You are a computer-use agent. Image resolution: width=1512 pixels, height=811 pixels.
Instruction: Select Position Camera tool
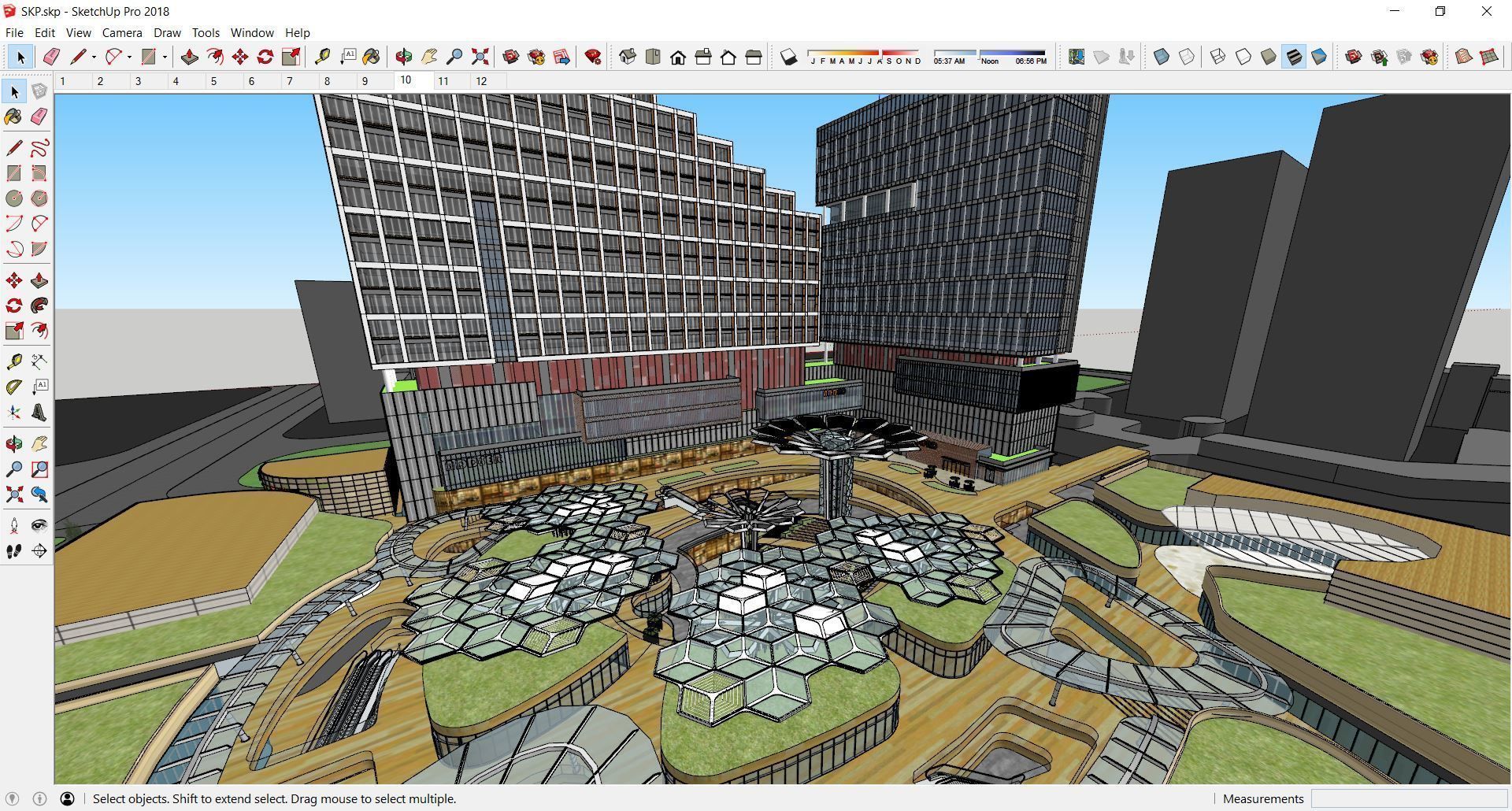click(x=14, y=526)
